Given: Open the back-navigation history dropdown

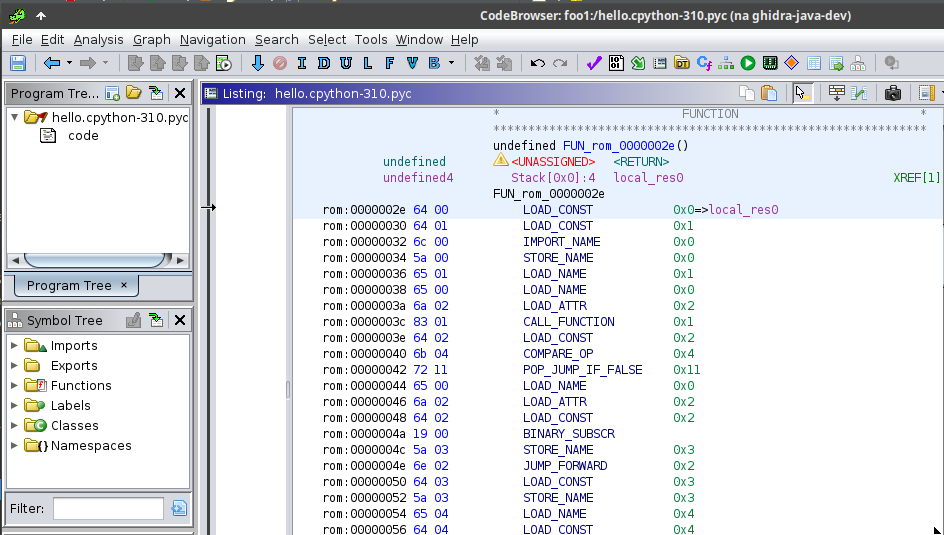Looking at the screenshot, I should [x=69, y=63].
